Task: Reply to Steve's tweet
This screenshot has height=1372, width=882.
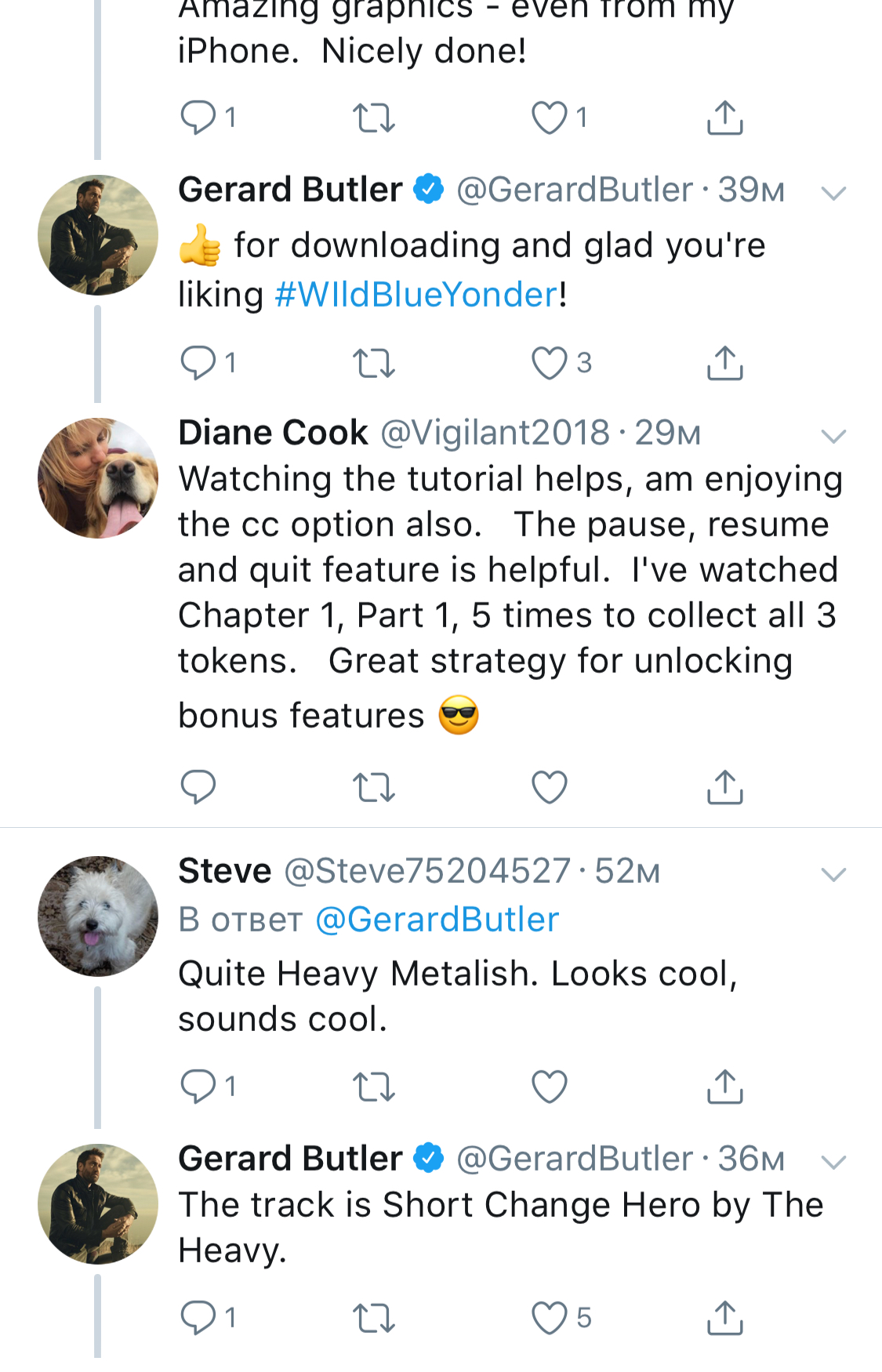Action: (x=198, y=1087)
